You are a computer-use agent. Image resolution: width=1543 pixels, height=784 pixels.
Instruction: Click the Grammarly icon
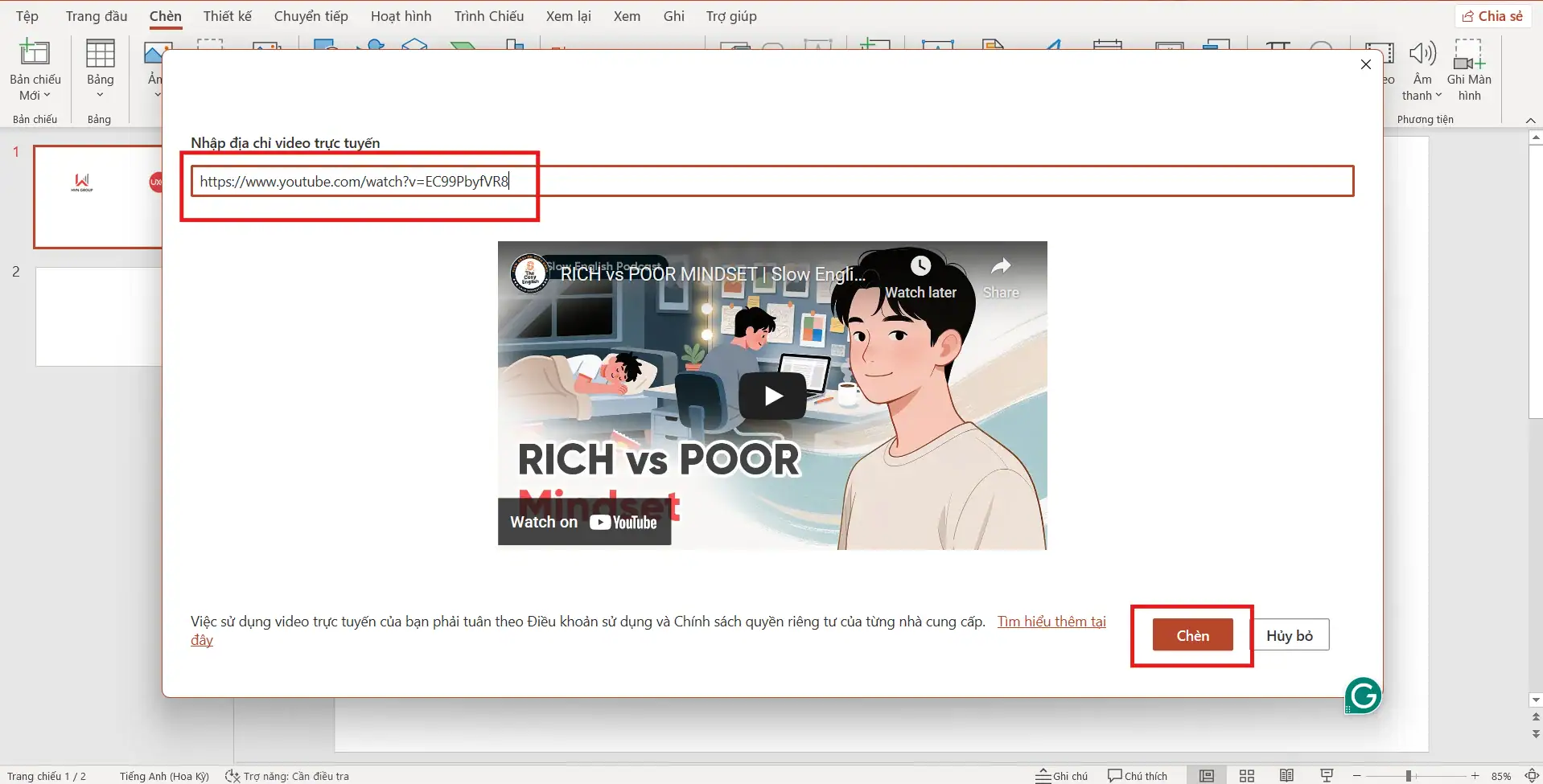tap(1362, 695)
